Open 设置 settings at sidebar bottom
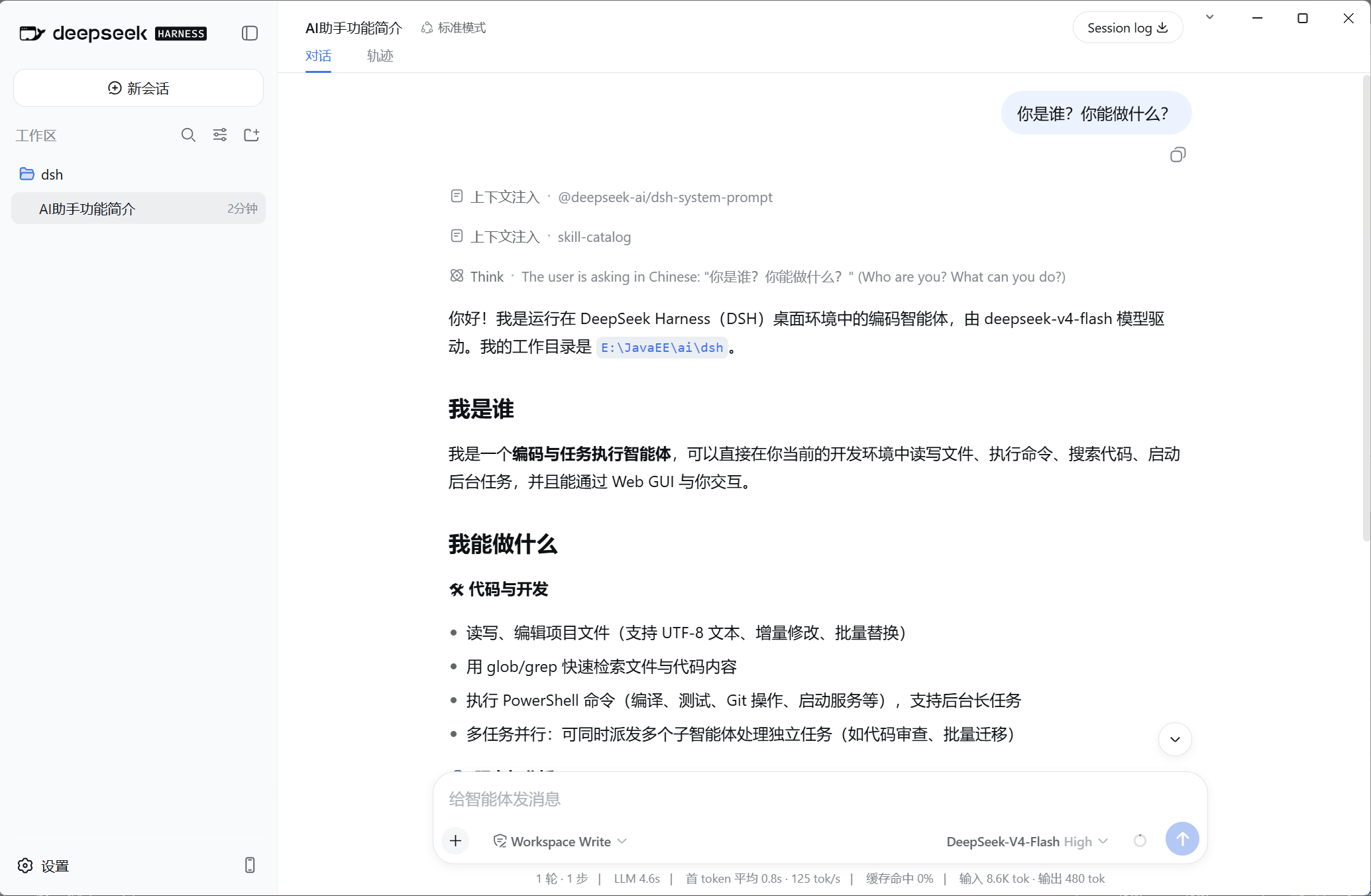 (x=44, y=866)
